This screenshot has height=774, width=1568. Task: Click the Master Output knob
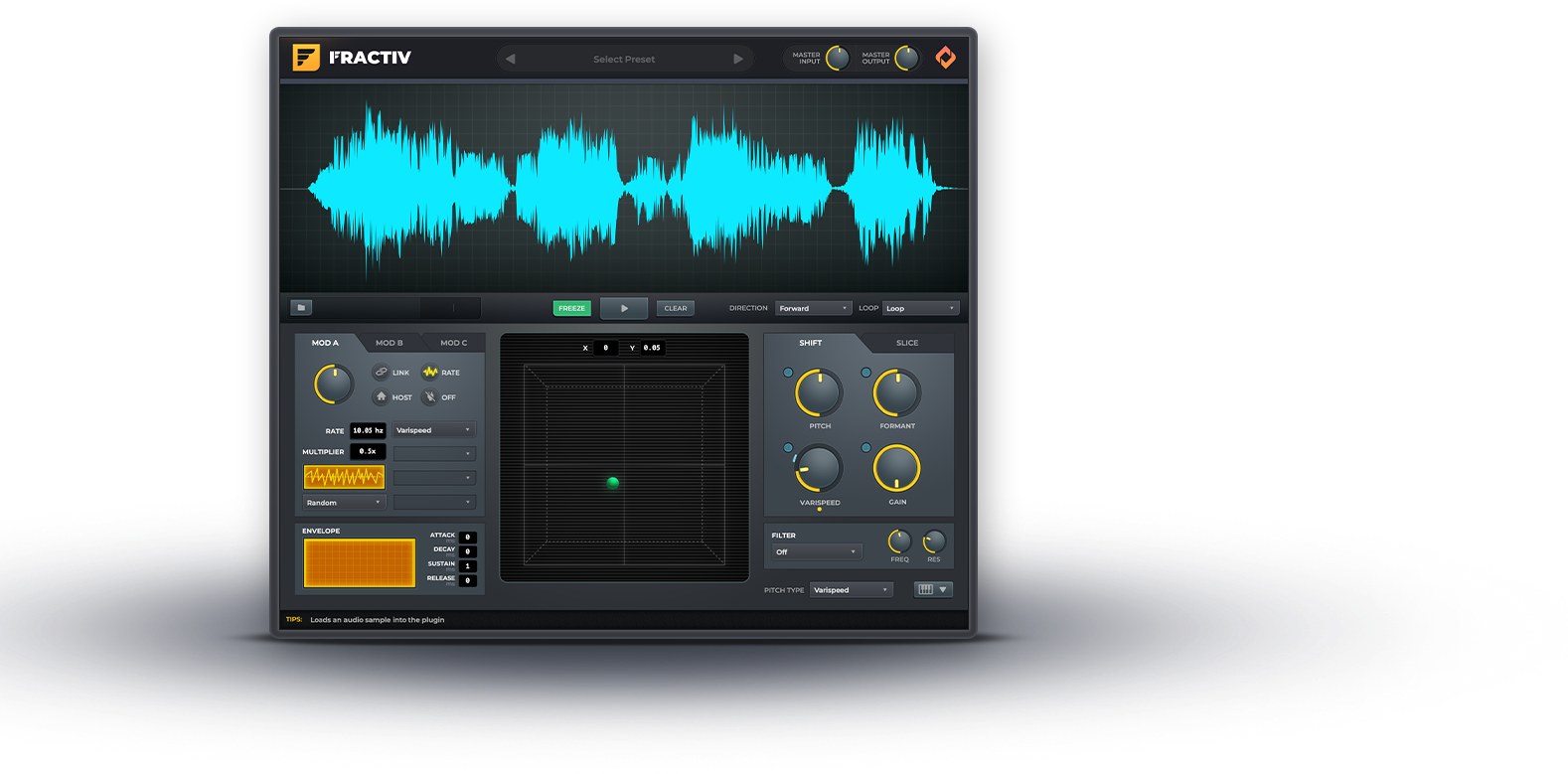pyautogui.click(x=907, y=58)
